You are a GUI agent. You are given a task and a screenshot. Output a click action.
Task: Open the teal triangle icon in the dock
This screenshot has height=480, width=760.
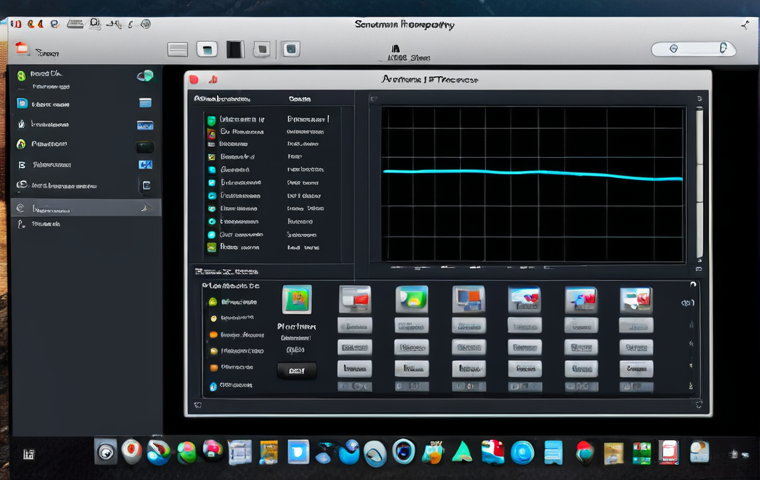point(462,452)
